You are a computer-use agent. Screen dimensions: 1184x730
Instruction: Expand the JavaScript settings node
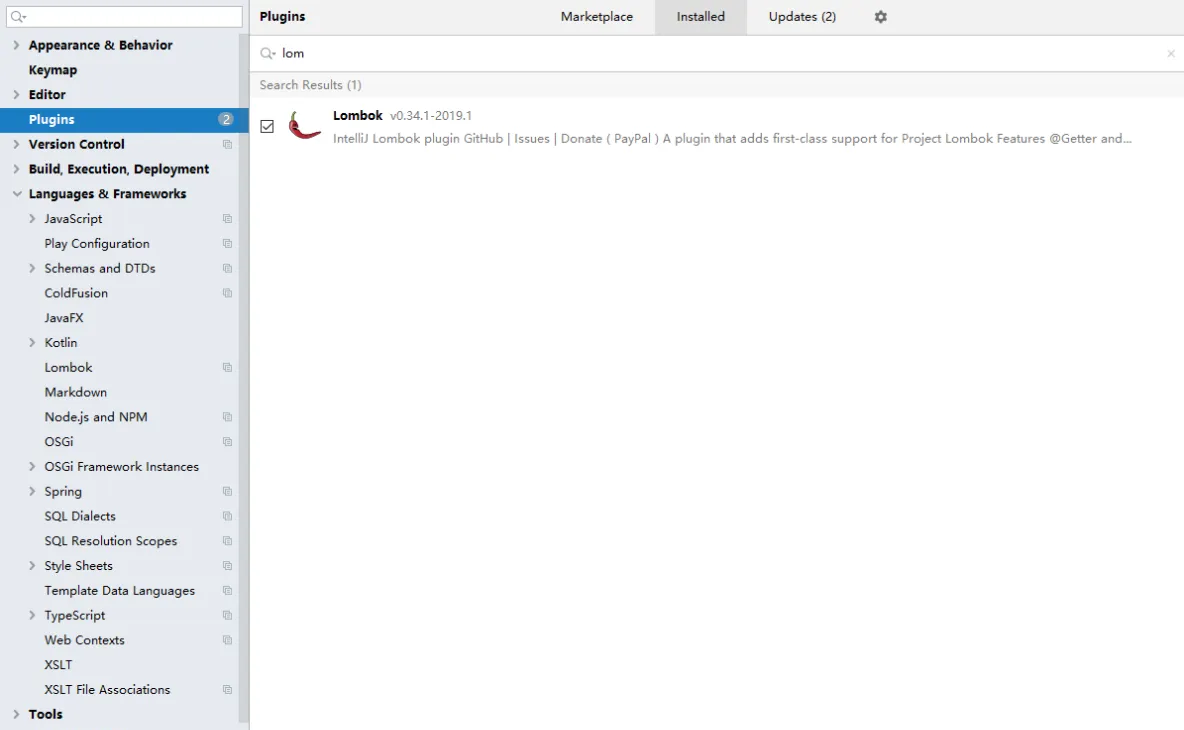(x=32, y=219)
